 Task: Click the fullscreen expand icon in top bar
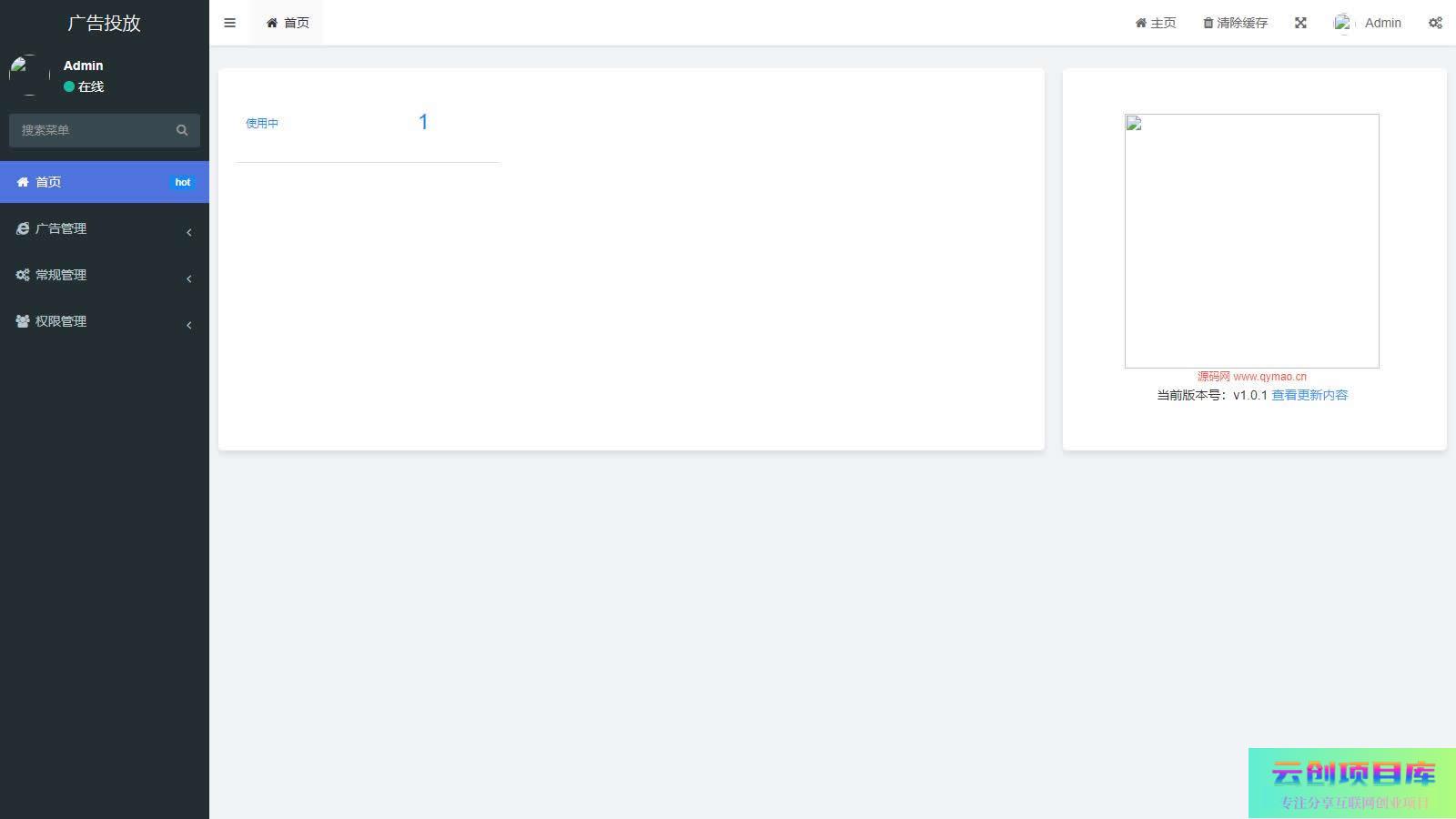(1300, 23)
